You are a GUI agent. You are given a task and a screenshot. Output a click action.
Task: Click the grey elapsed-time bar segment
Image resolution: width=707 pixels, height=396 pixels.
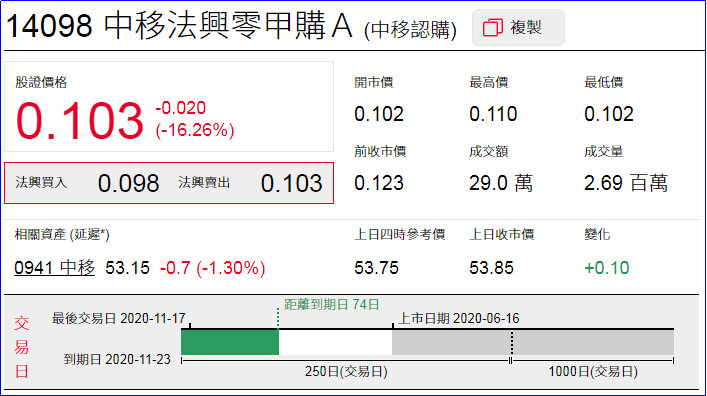pyautogui.click(x=533, y=342)
